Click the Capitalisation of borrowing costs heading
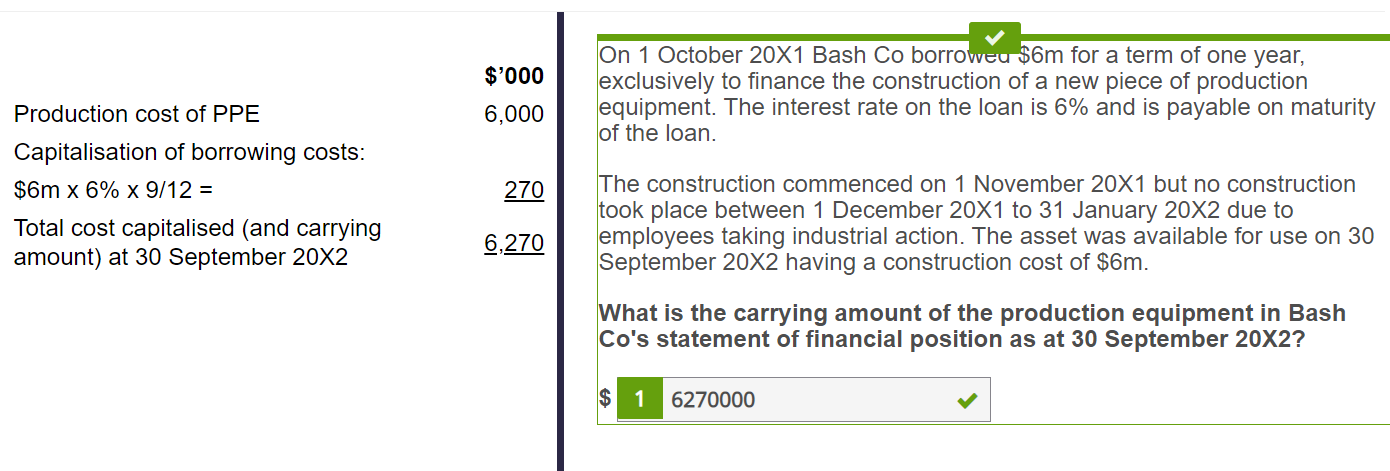The width and height of the screenshot is (1390, 471). (190, 152)
